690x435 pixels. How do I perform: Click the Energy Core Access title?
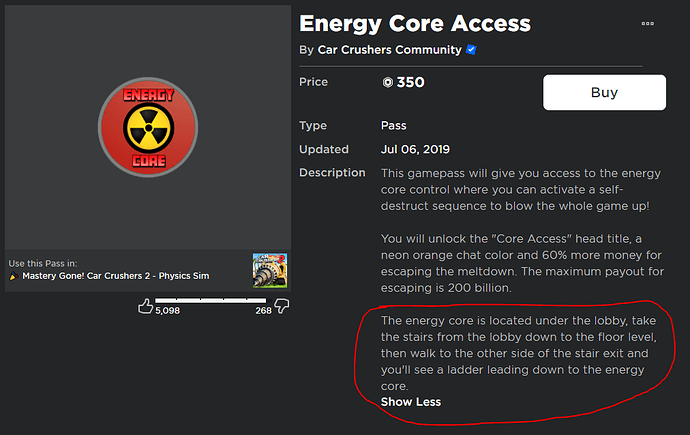click(x=415, y=22)
